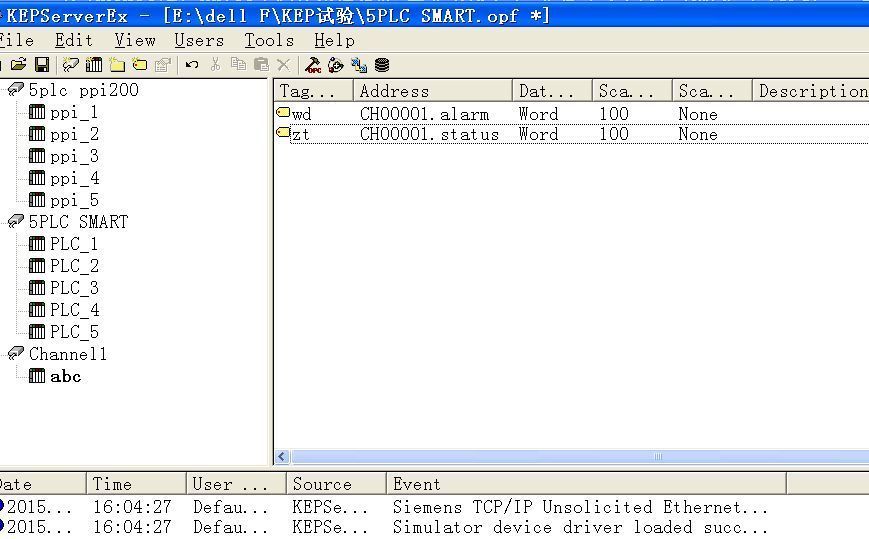
Task: Undo the last action via the toolbar
Action: point(192,65)
